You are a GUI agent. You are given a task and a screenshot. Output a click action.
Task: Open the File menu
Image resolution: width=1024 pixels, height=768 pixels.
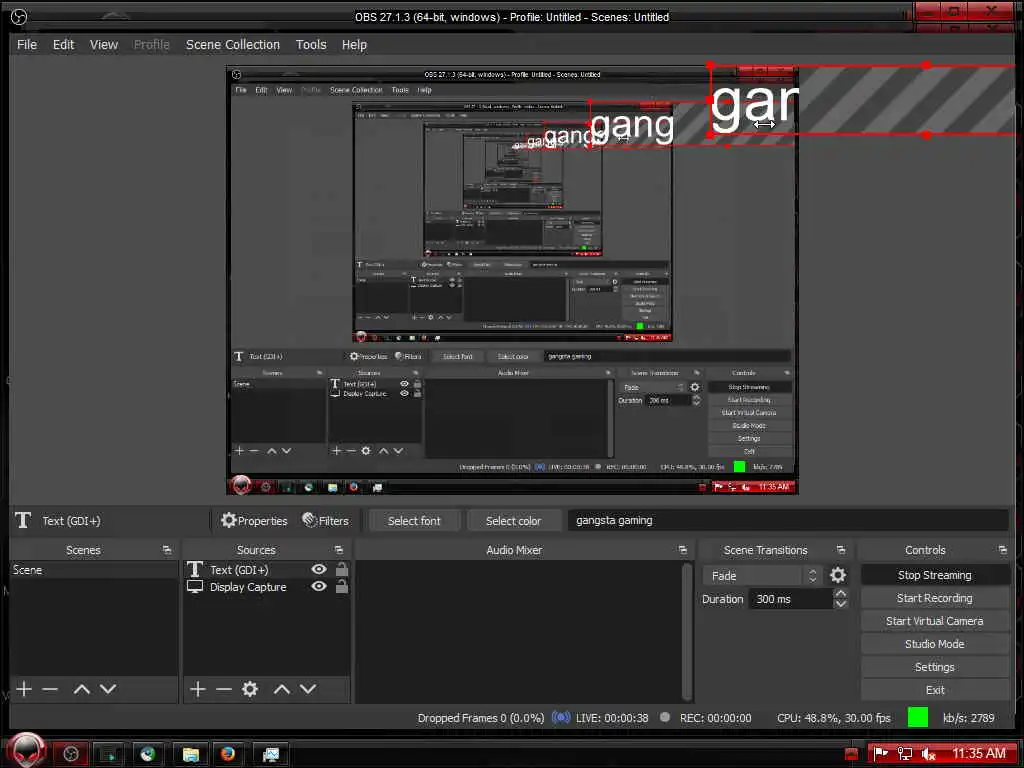click(x=27, y=44)
